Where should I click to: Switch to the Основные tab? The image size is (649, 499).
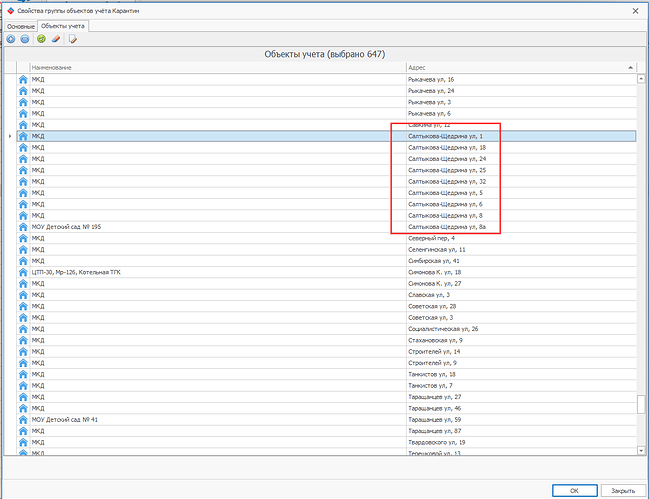[x=21, y=26]
